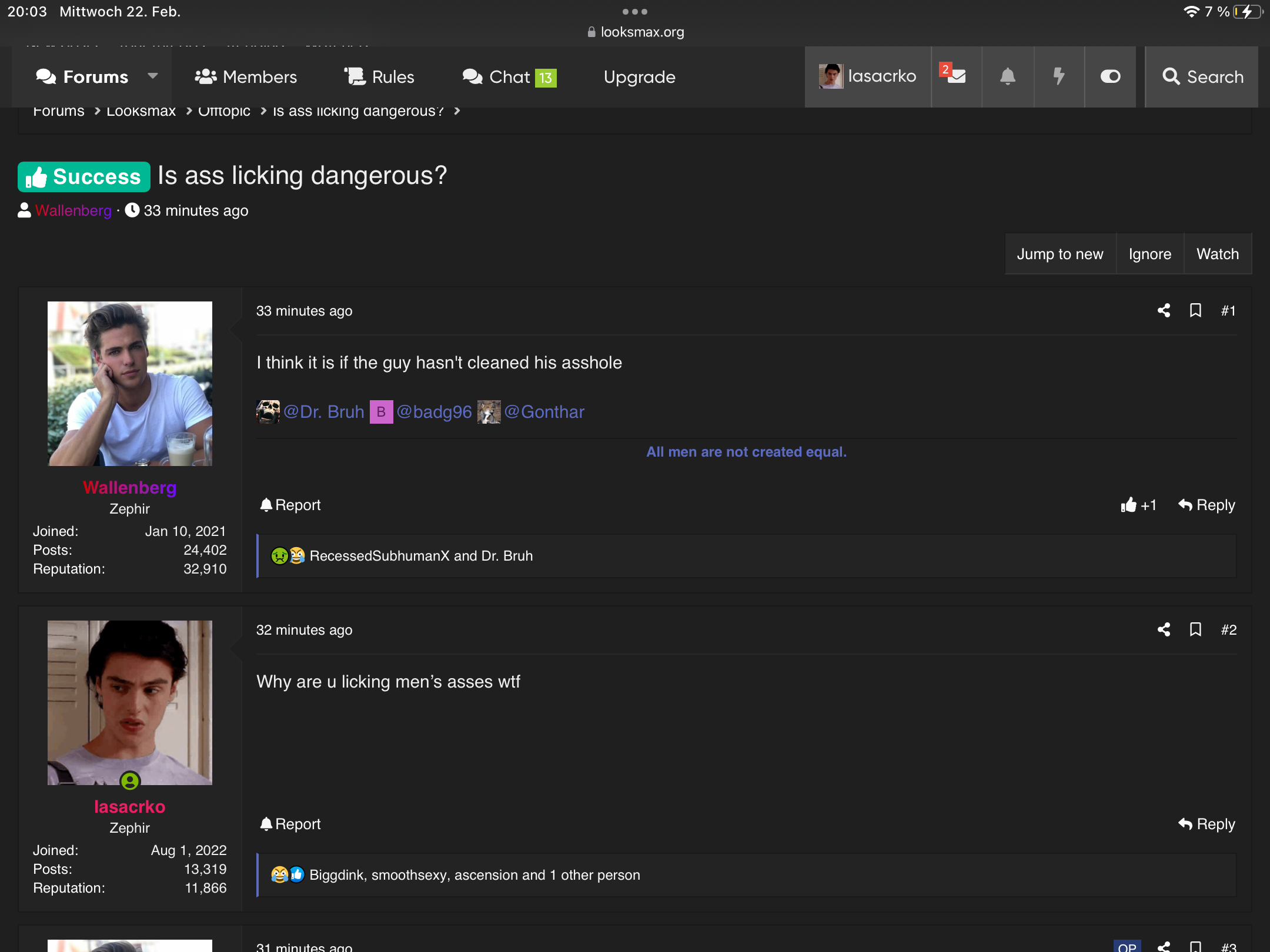Open the Wallenberg avatar image
The image size is (1270, 952).
pos(130,384)
